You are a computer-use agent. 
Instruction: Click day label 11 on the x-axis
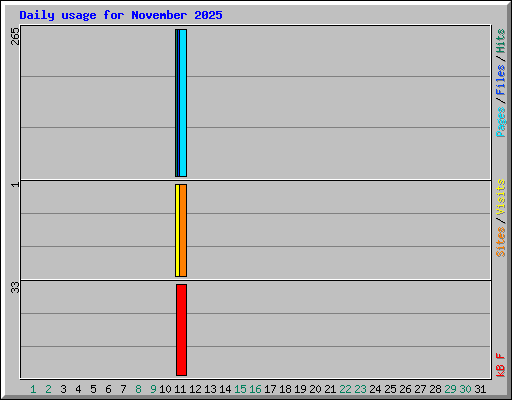(x=180, y=389)
